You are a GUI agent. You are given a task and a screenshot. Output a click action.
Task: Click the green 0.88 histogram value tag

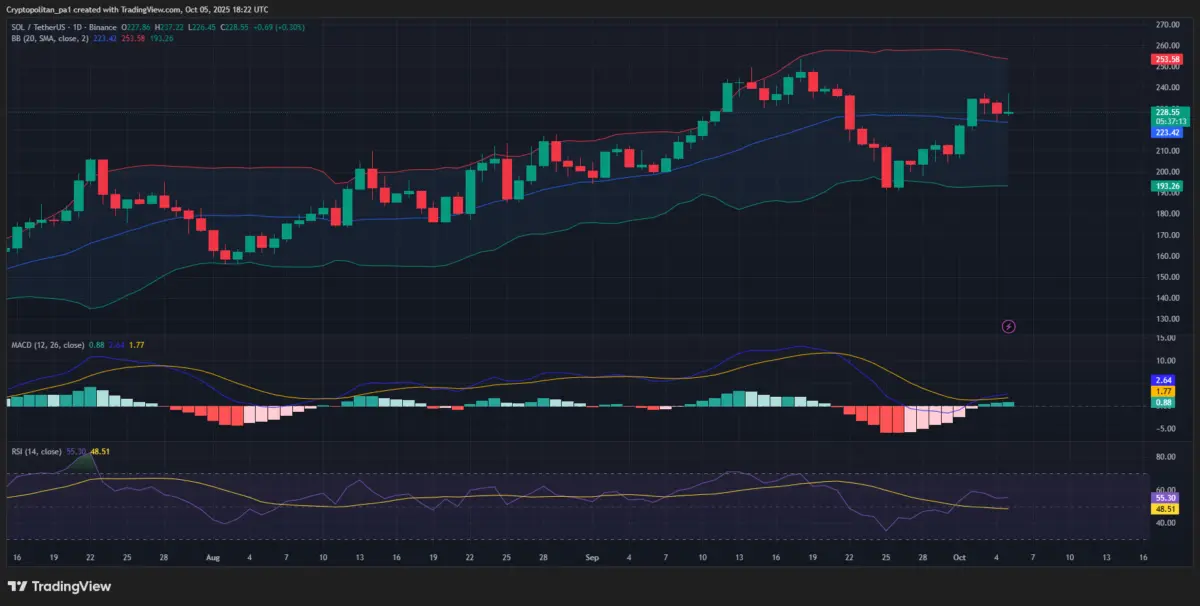[x=1165, y=402]
